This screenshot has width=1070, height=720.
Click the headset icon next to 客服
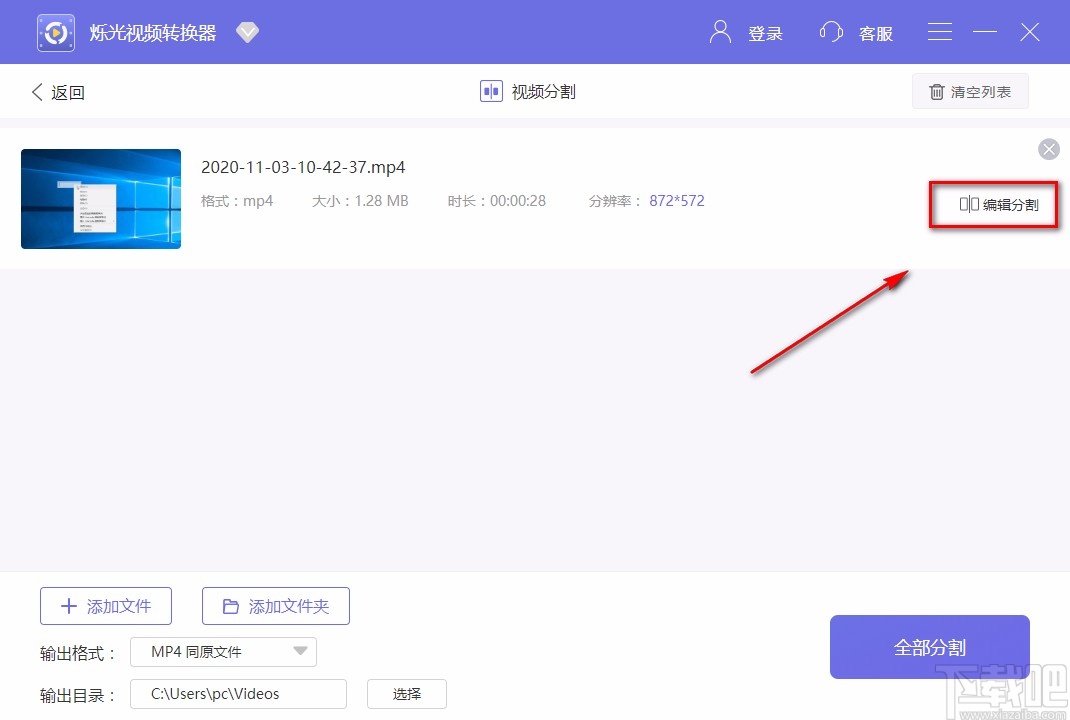[831, 31]
